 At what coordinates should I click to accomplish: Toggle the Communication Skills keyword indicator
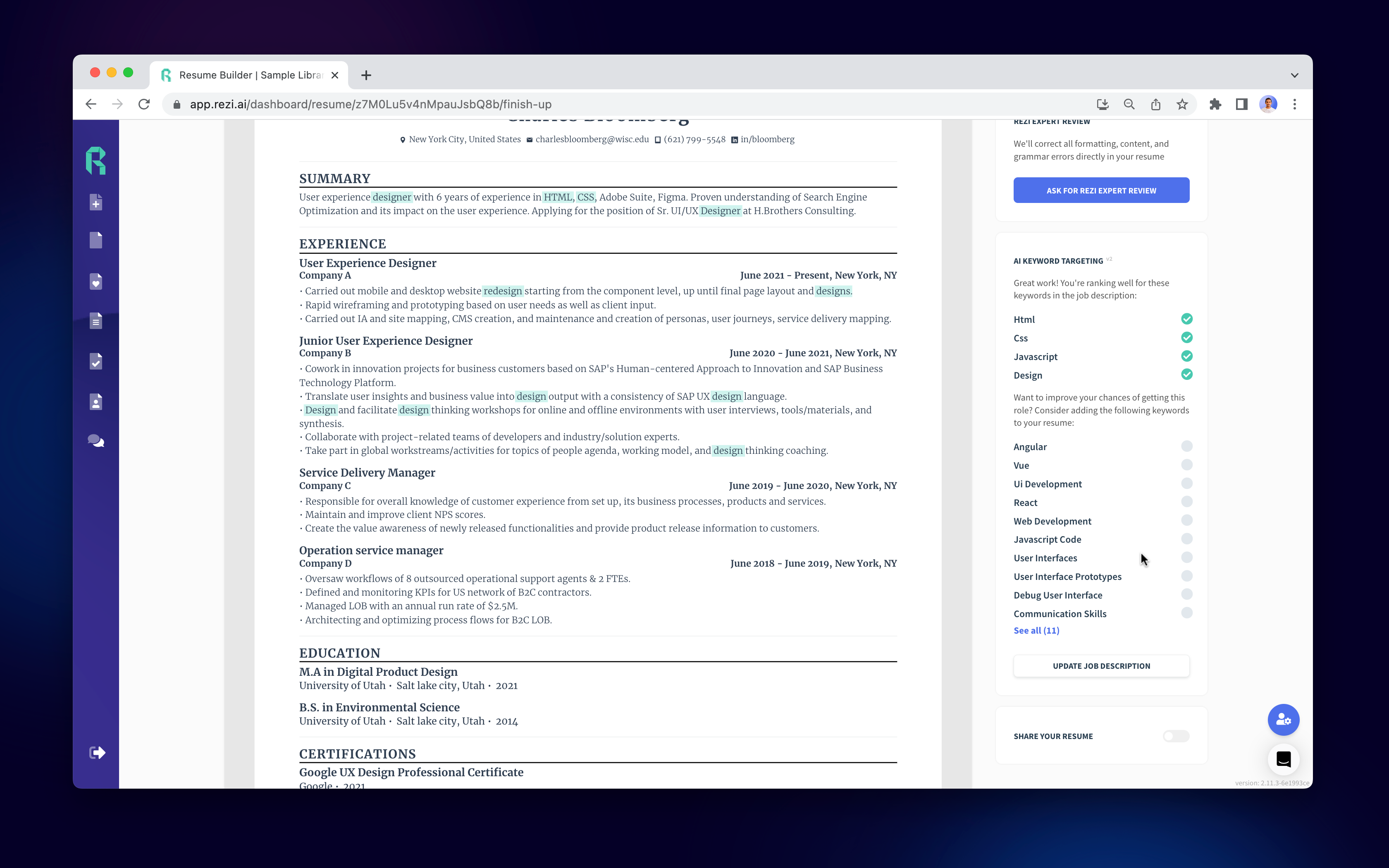(1187, 613)
